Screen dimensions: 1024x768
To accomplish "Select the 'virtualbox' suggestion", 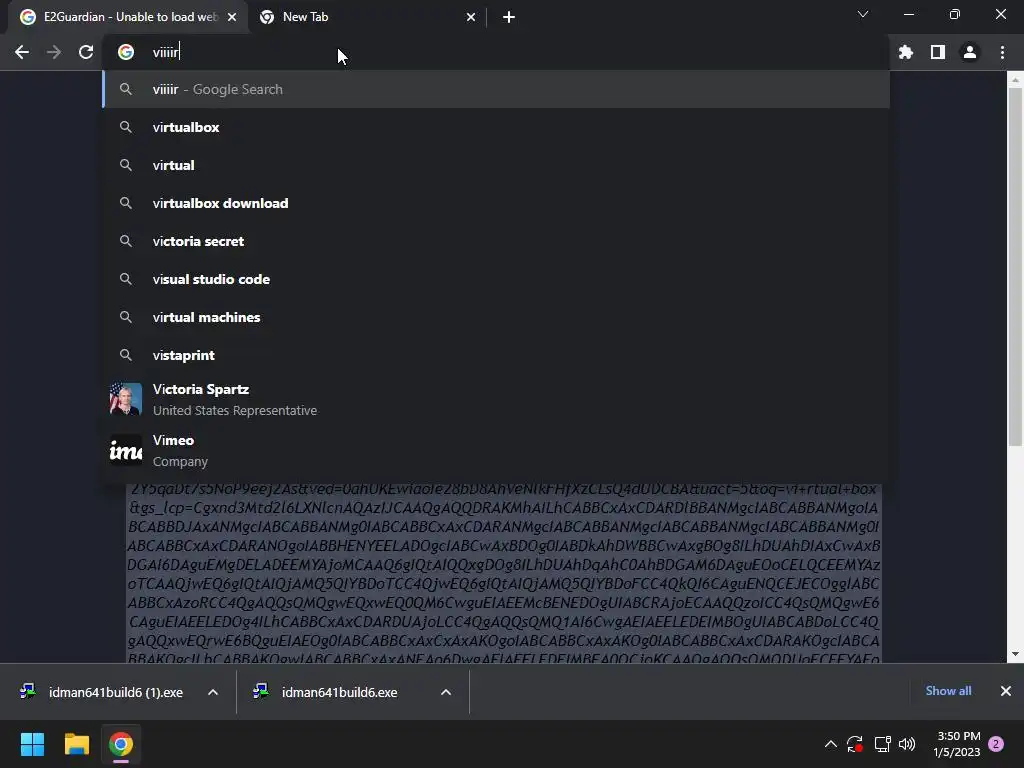I will coord(496,127).
